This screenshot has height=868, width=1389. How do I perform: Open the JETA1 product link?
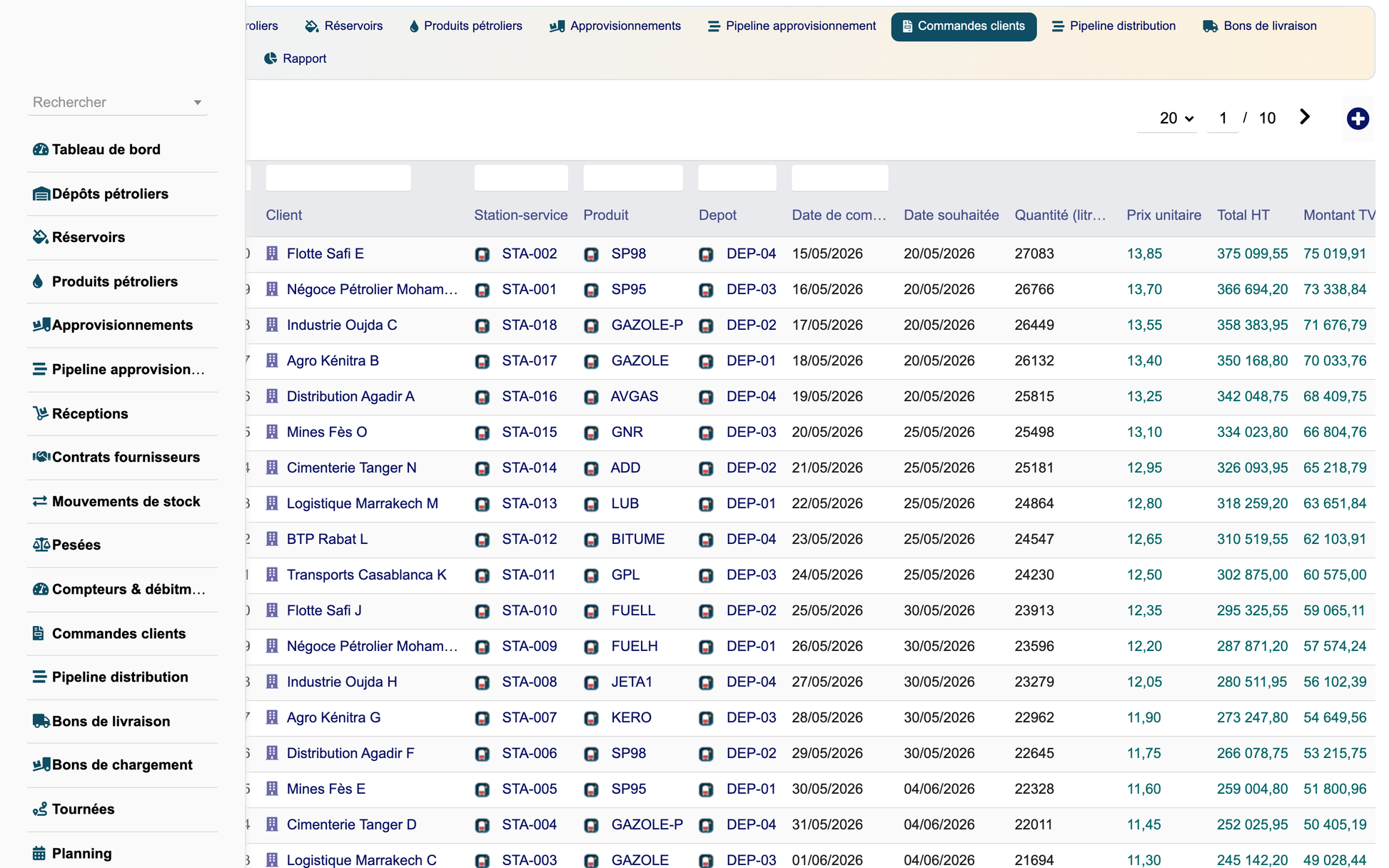632,682
